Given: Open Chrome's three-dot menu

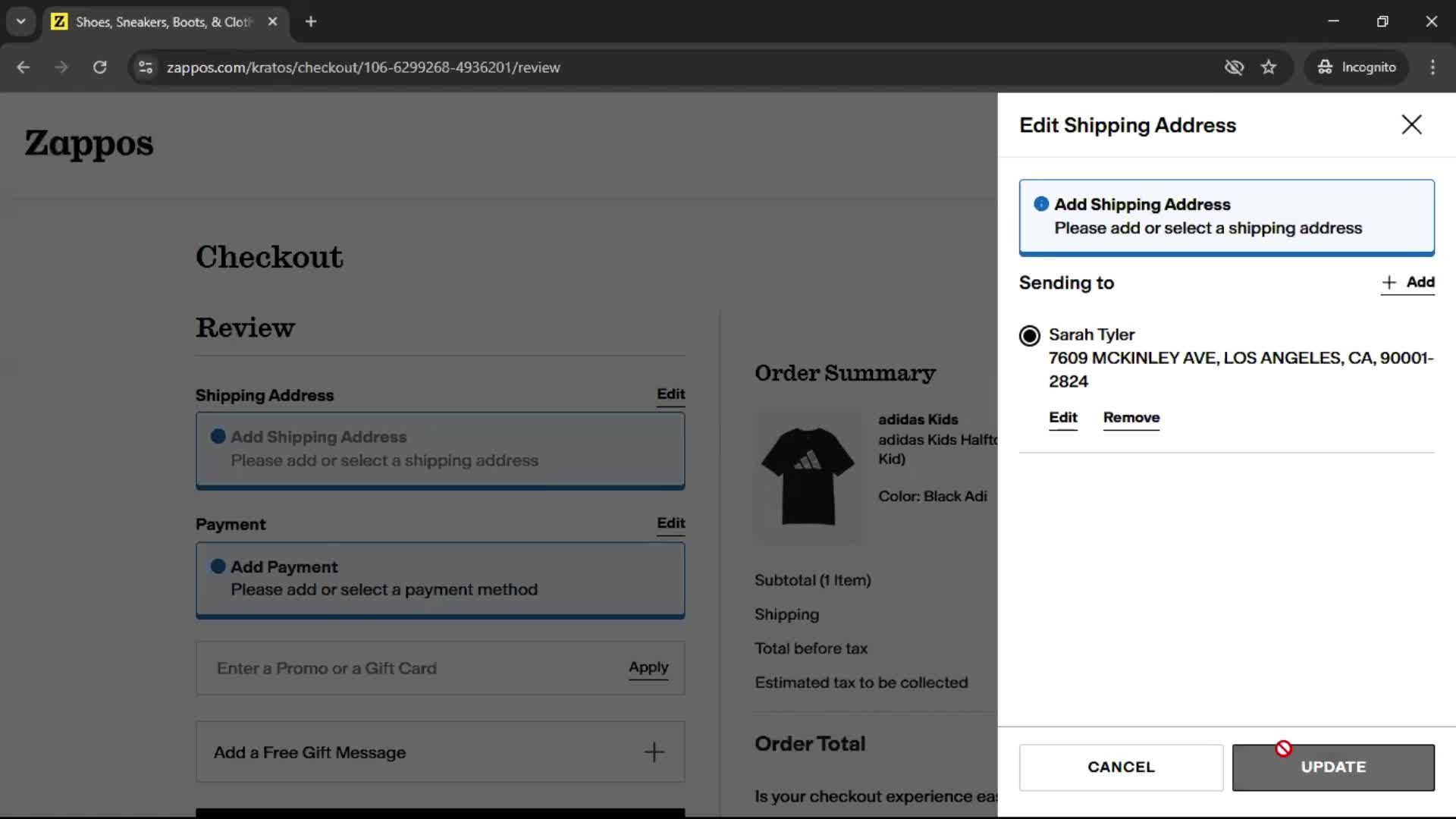Looking at the screenshot, I should click(1432, 67).
